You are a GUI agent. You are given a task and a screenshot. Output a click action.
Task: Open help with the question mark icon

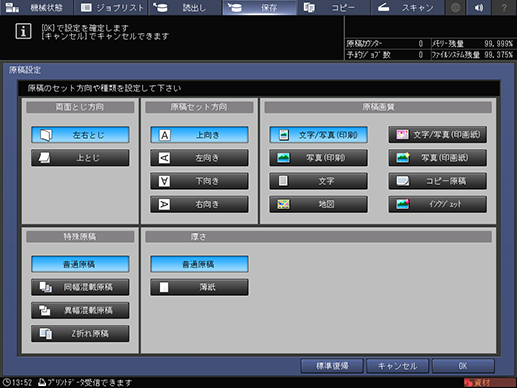point(504,7)
